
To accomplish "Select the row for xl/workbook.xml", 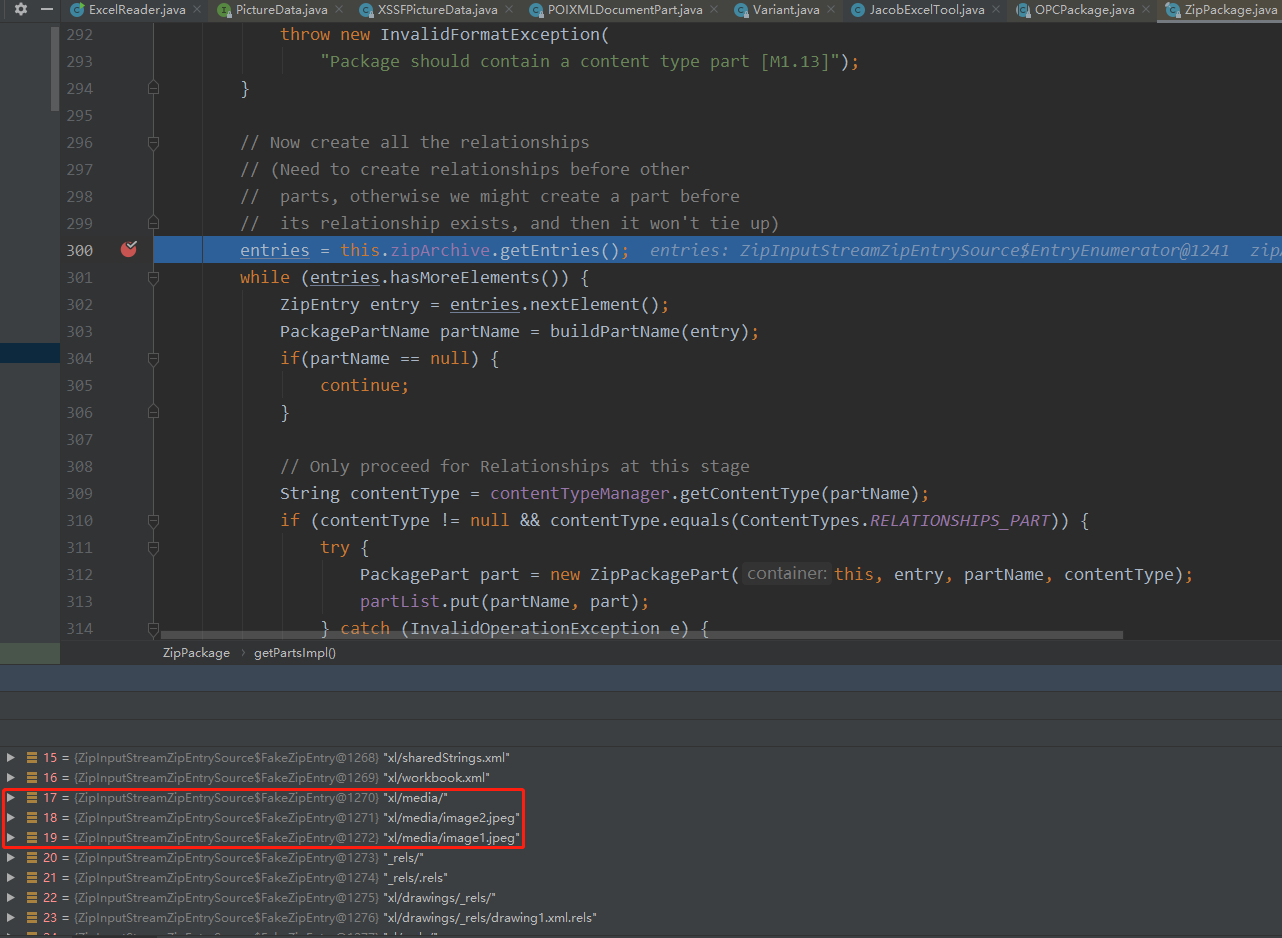I will point(641,778).
